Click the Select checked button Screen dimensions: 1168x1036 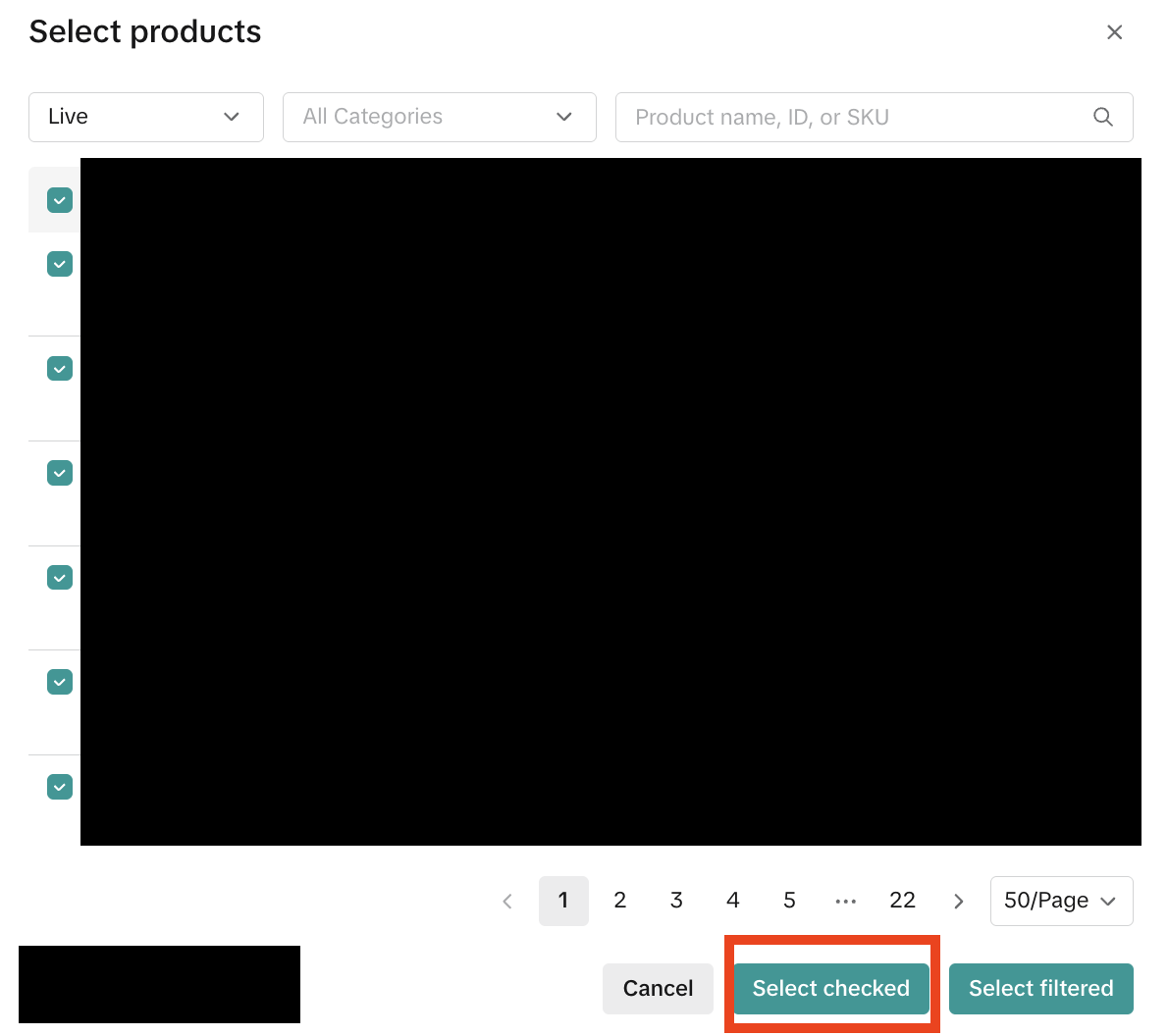pos(830,988)
